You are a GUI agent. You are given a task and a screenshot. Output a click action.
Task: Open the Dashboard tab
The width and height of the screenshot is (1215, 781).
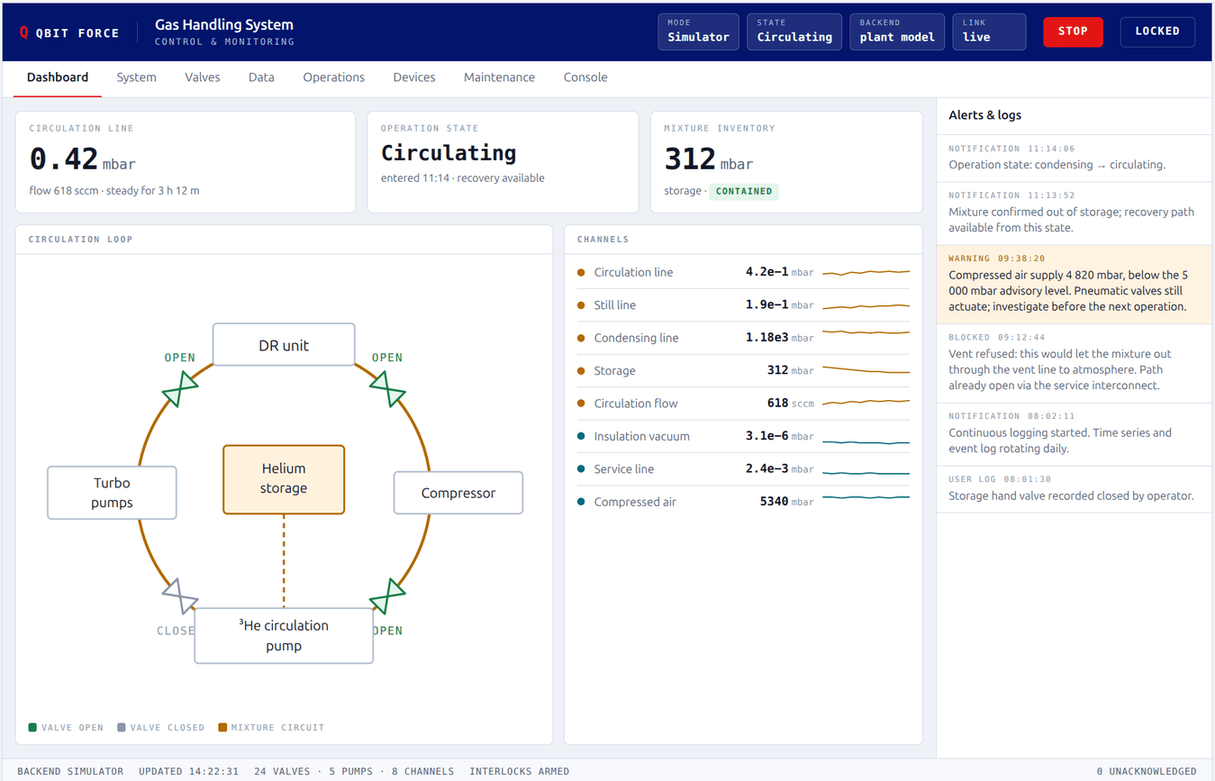pos(58,77)
